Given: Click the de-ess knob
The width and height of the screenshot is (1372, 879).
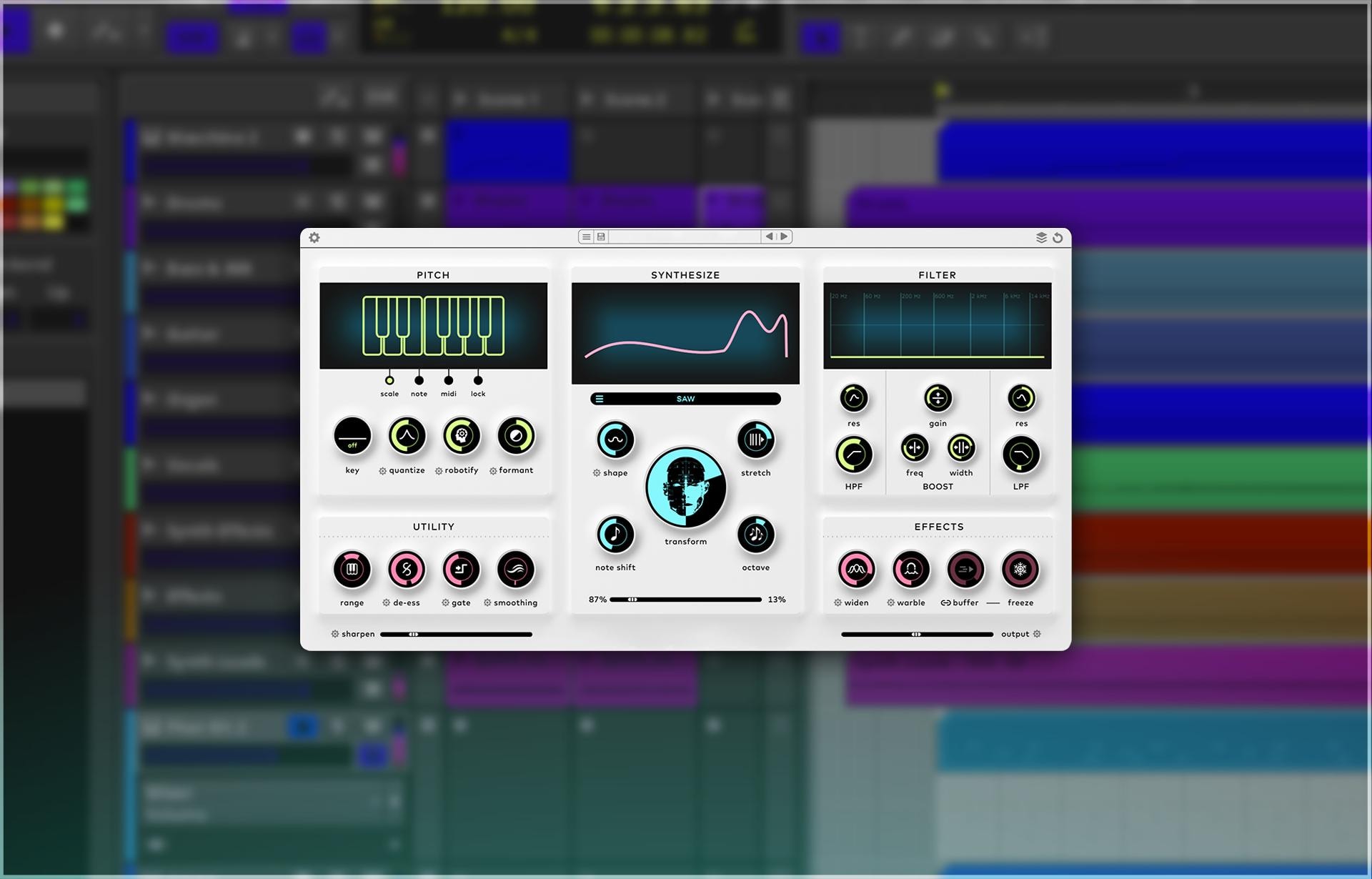Looking at the screenshot, I should point(407,570).
